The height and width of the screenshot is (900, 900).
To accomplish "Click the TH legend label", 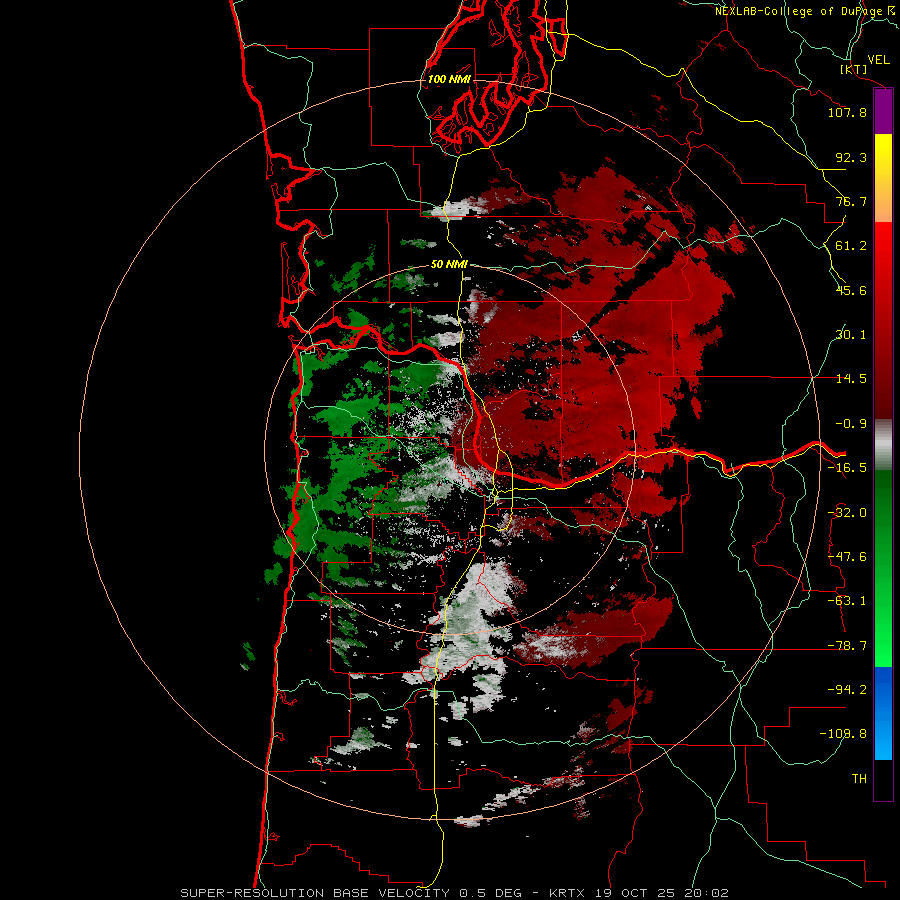I will [859, 779].
